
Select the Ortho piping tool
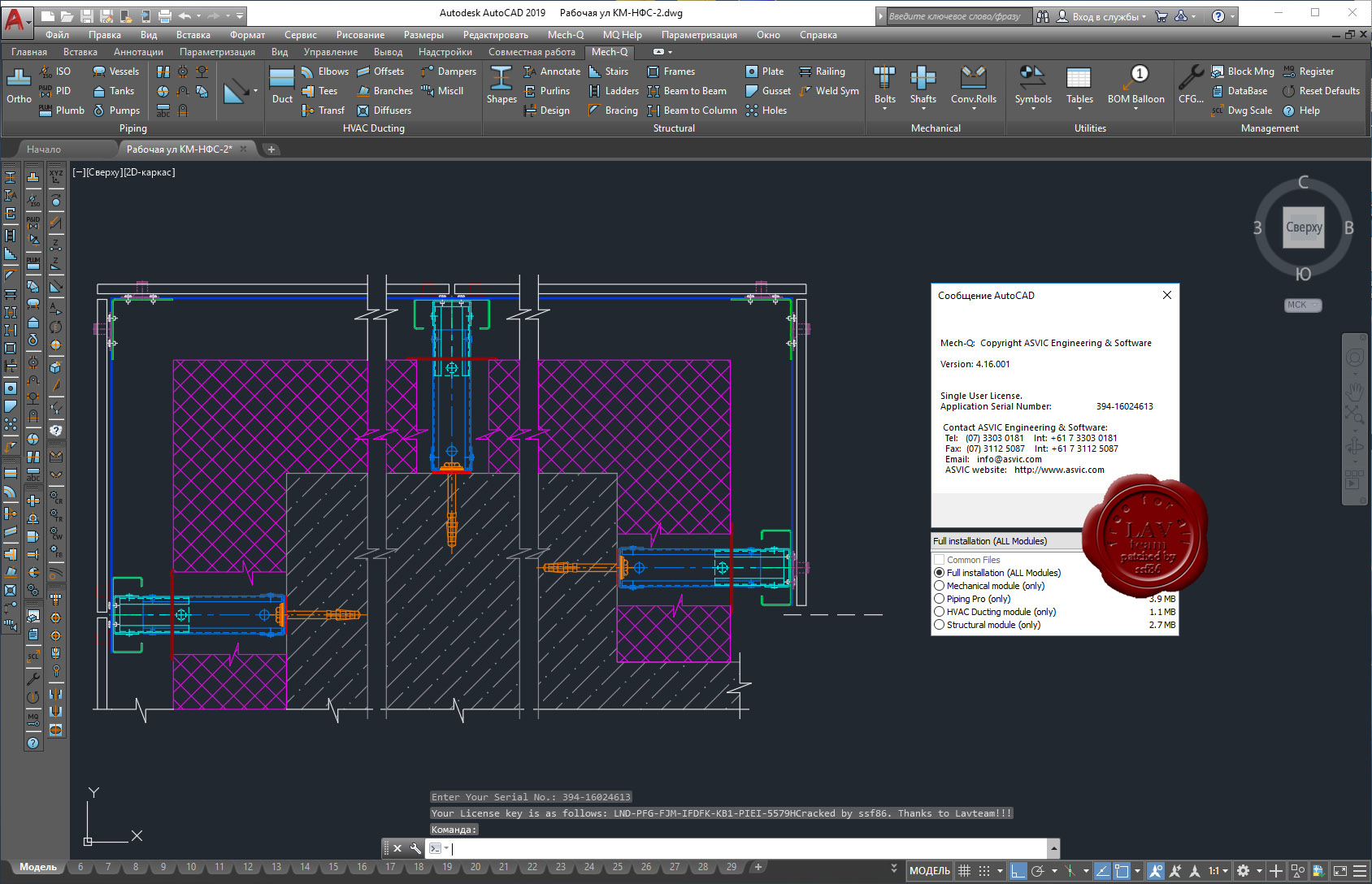pyautogui.click(x=19, y=86)
